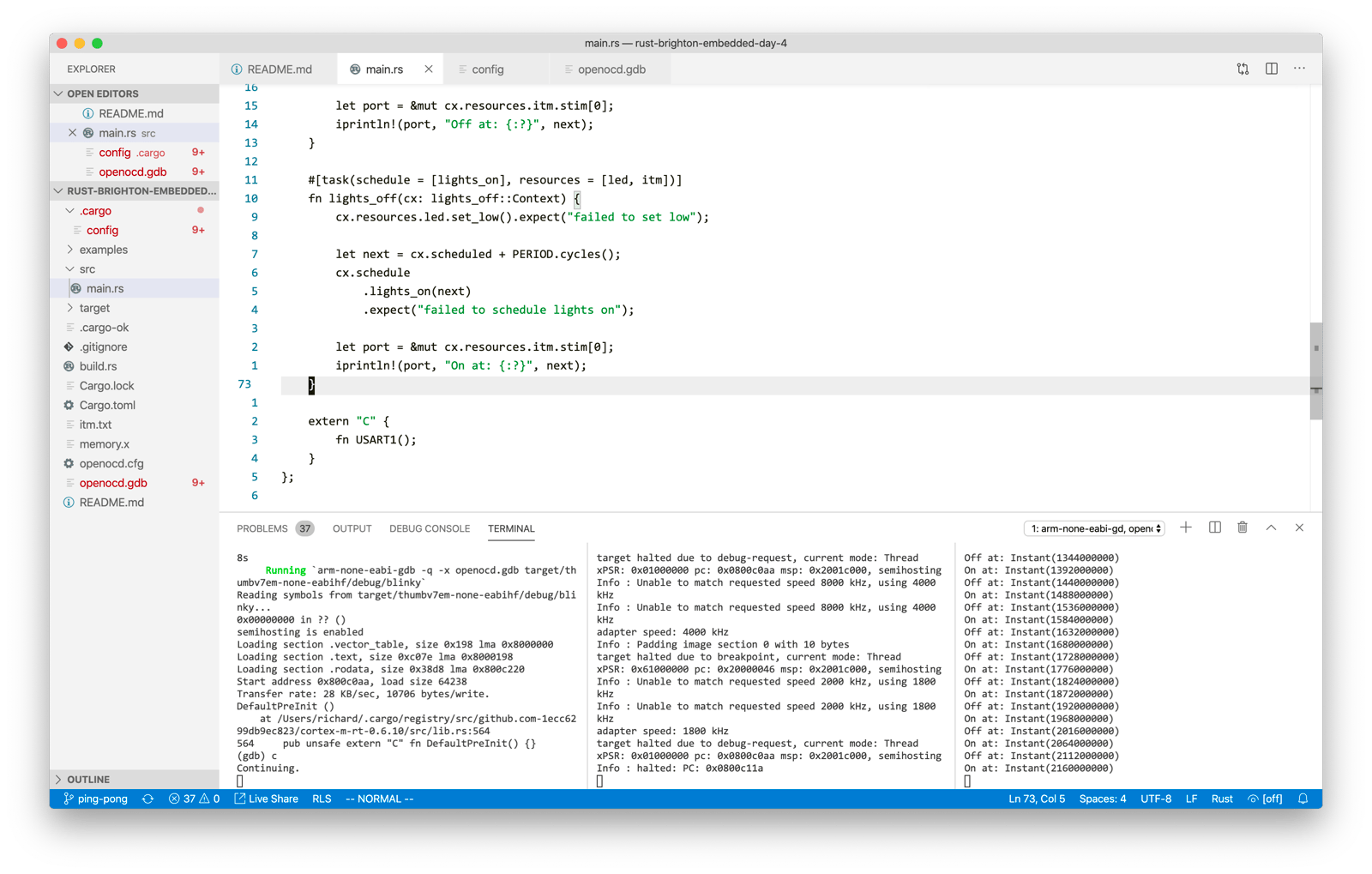Click line number 73 in gutter
This screenshot has width=1372, height=874.
(244, 384)
